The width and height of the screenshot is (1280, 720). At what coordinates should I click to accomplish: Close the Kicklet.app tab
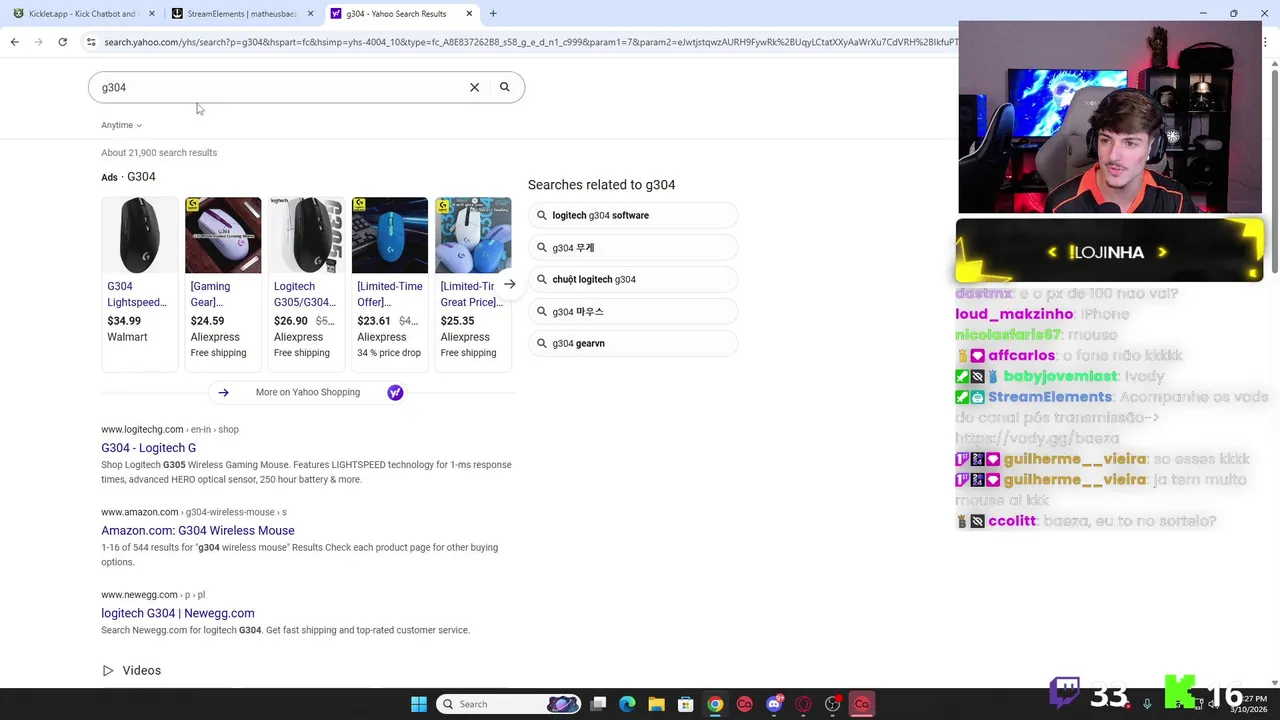[152, 14]
